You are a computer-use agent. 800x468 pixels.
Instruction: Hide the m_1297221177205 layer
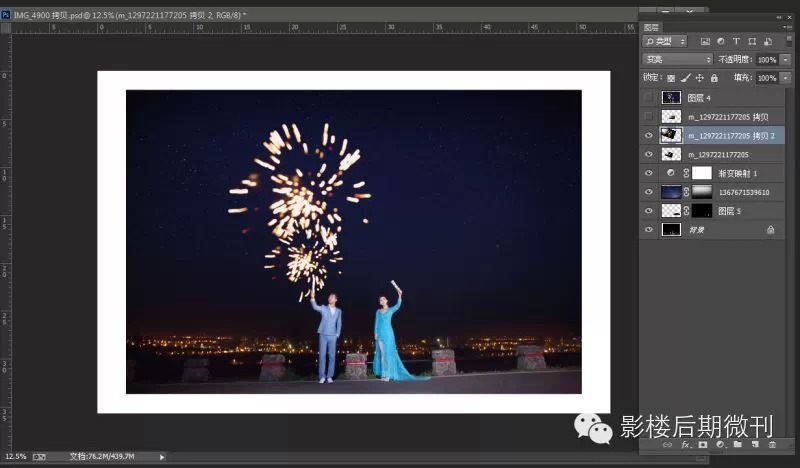[x=648, y=154]
